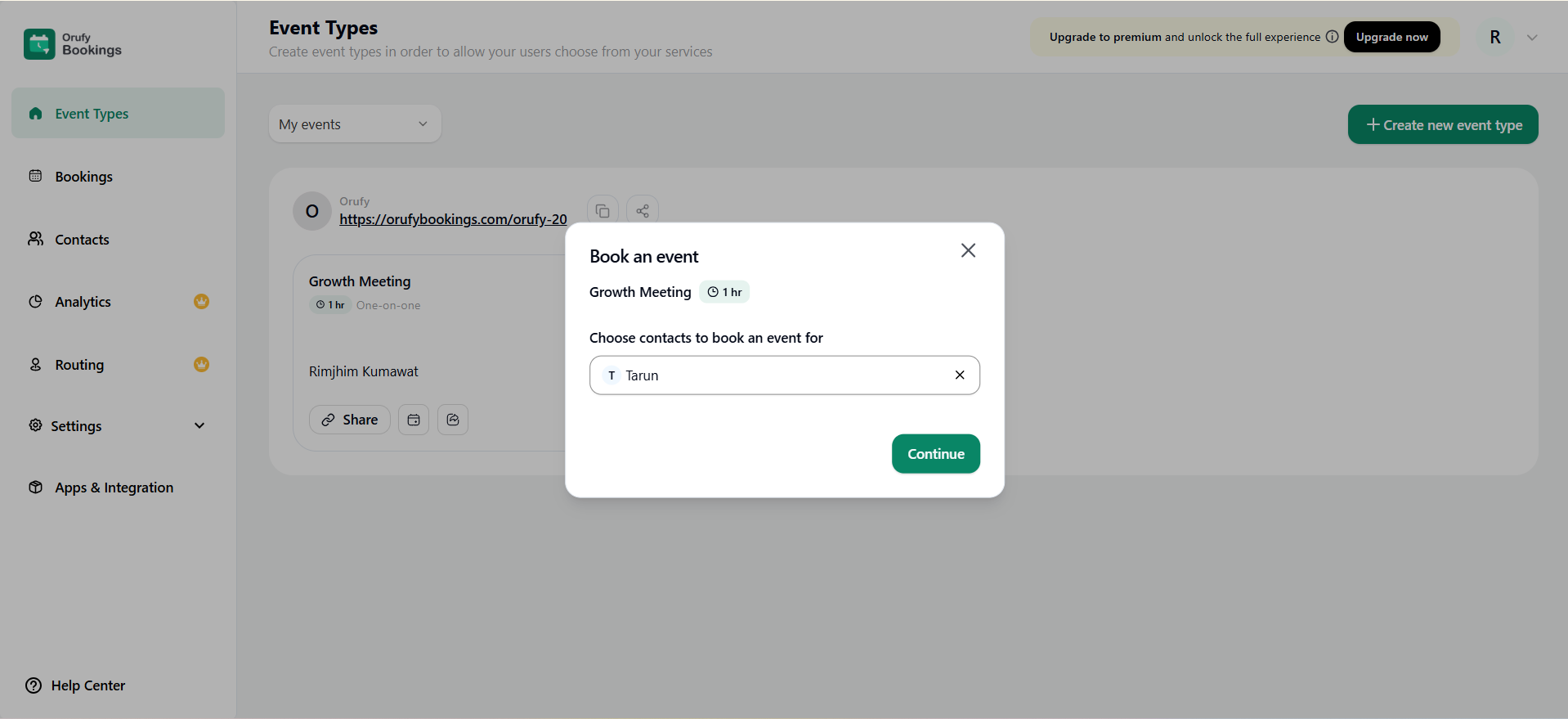This screenshot has width=1568, height=719.
Task: Open the profile dropdown arrow near R avatar
Action: click(1532, 37)
